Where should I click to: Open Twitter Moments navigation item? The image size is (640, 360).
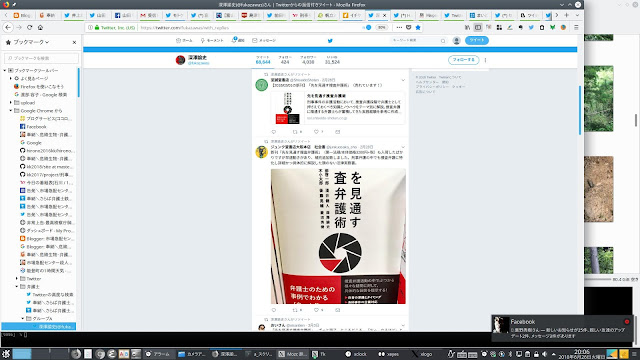pyautogui.click(x=212, y=40)
